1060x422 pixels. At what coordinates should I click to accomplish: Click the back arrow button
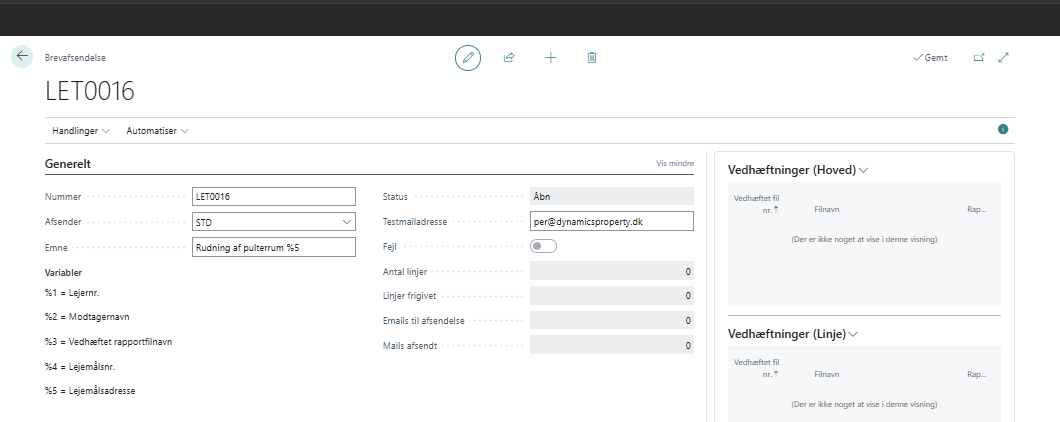(22, 57)
